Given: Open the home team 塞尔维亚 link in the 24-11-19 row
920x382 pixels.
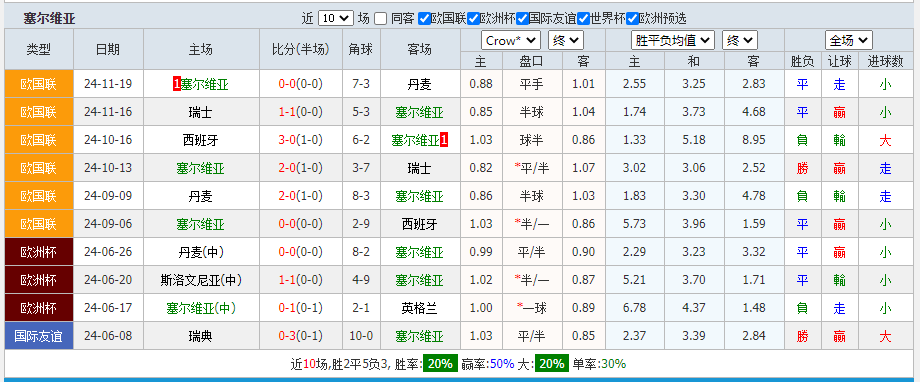Looking at the screenshot, I should pyautogui.click(x=204, y=84).
